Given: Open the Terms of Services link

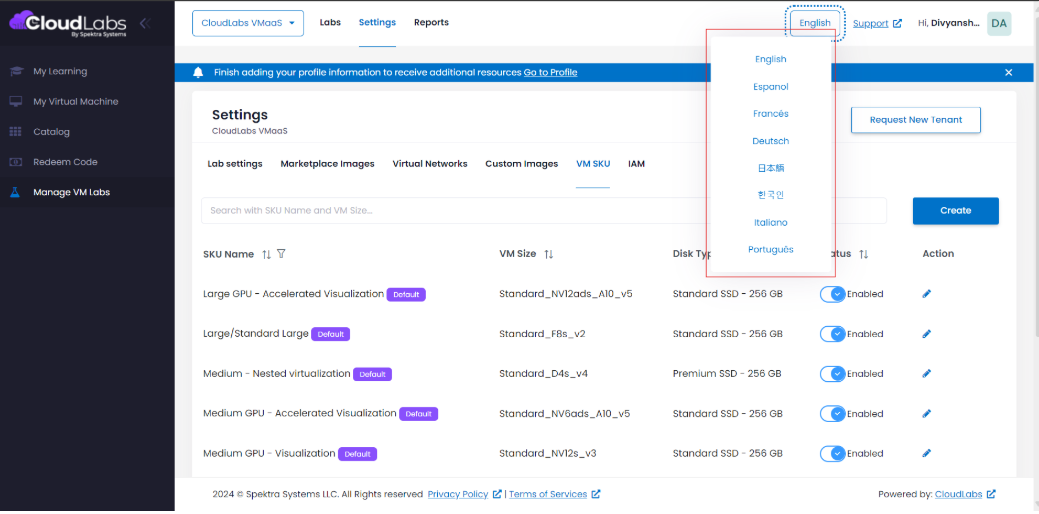Looking at the screenshot, I should point(548,494).
